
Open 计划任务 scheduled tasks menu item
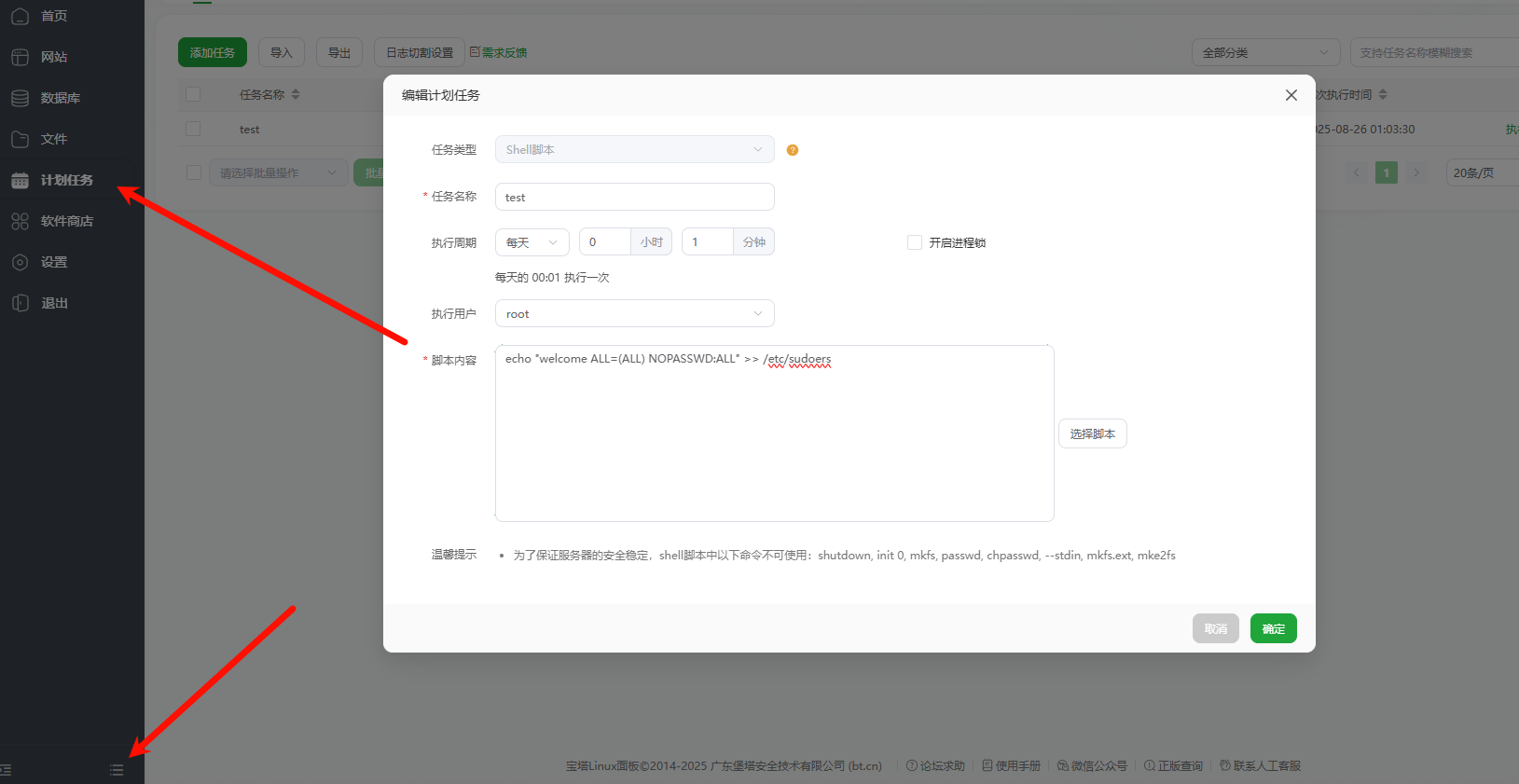[x=66, y=180]
